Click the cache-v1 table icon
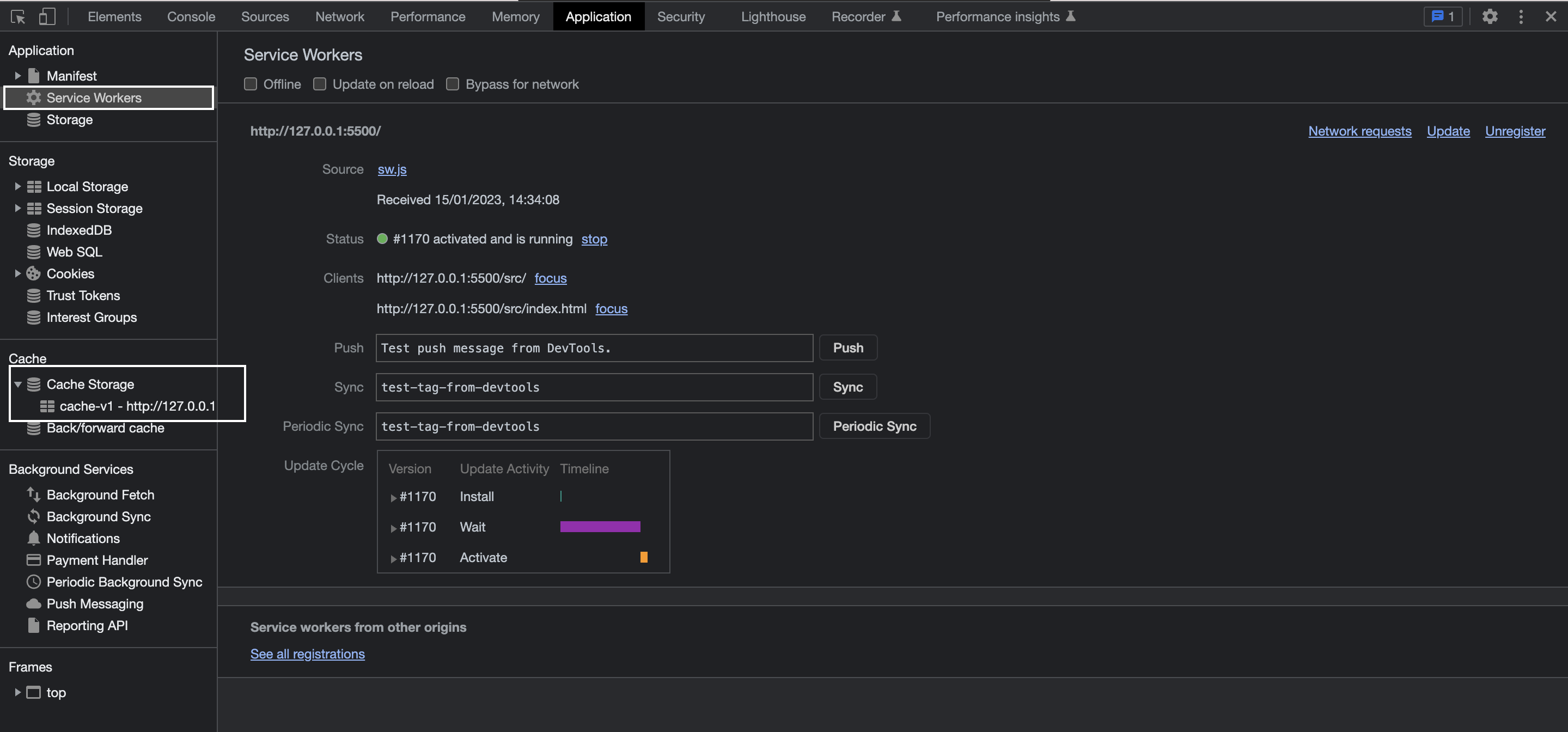 [47, 406]
